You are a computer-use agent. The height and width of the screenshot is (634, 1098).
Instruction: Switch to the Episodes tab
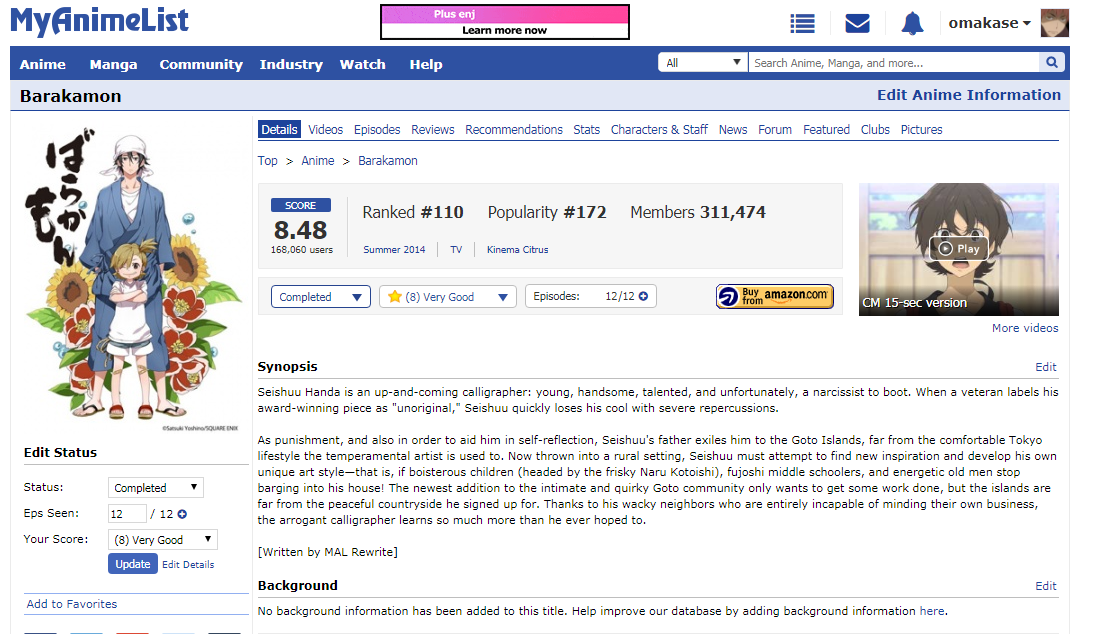[x=377, y=130]
